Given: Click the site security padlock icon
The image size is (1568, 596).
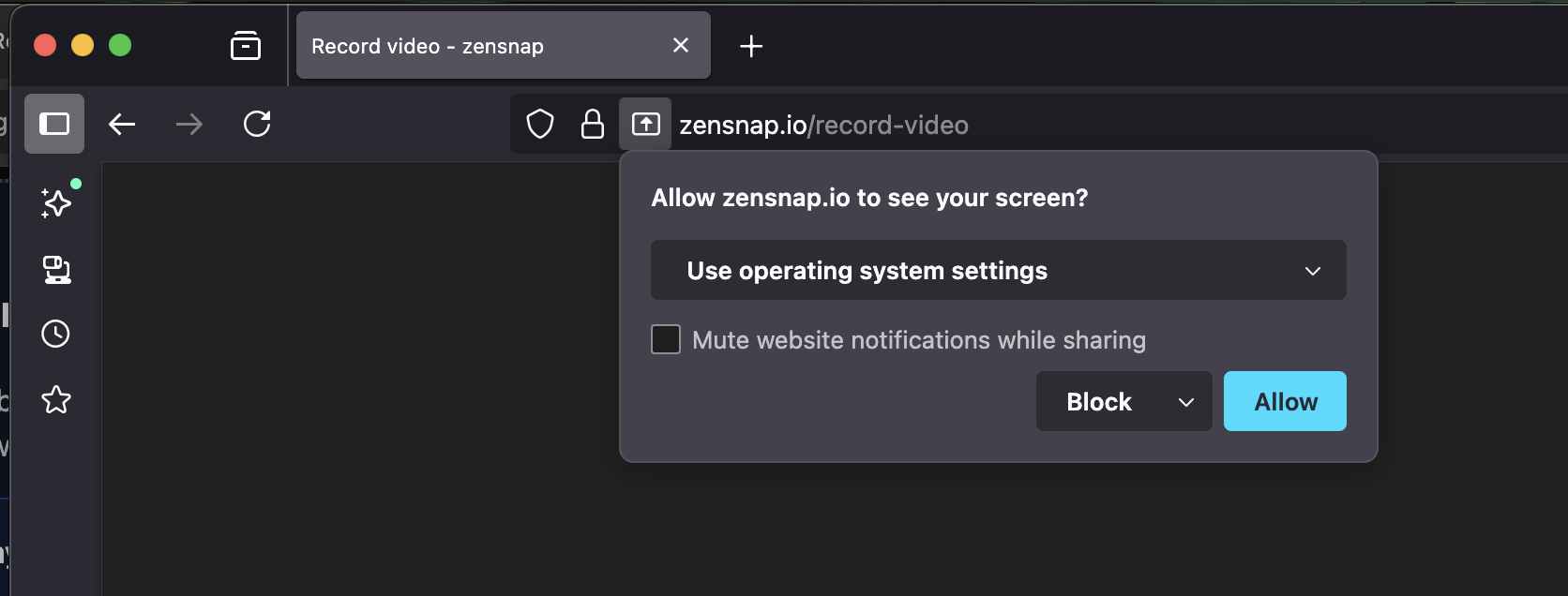Looking at the screenshot, I should click(x=593, y=124).
